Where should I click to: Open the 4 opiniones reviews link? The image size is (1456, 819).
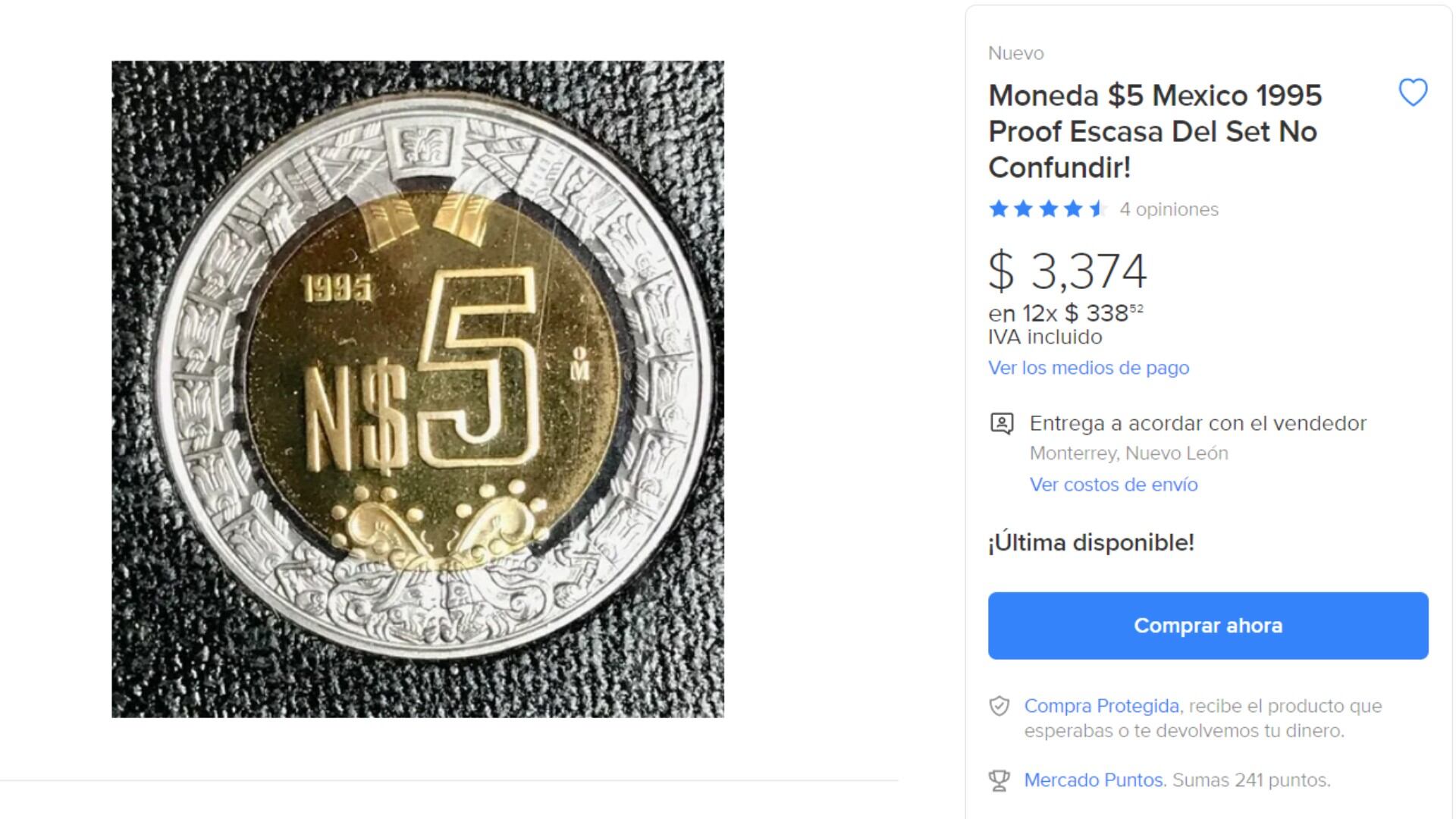point(1169,209)
